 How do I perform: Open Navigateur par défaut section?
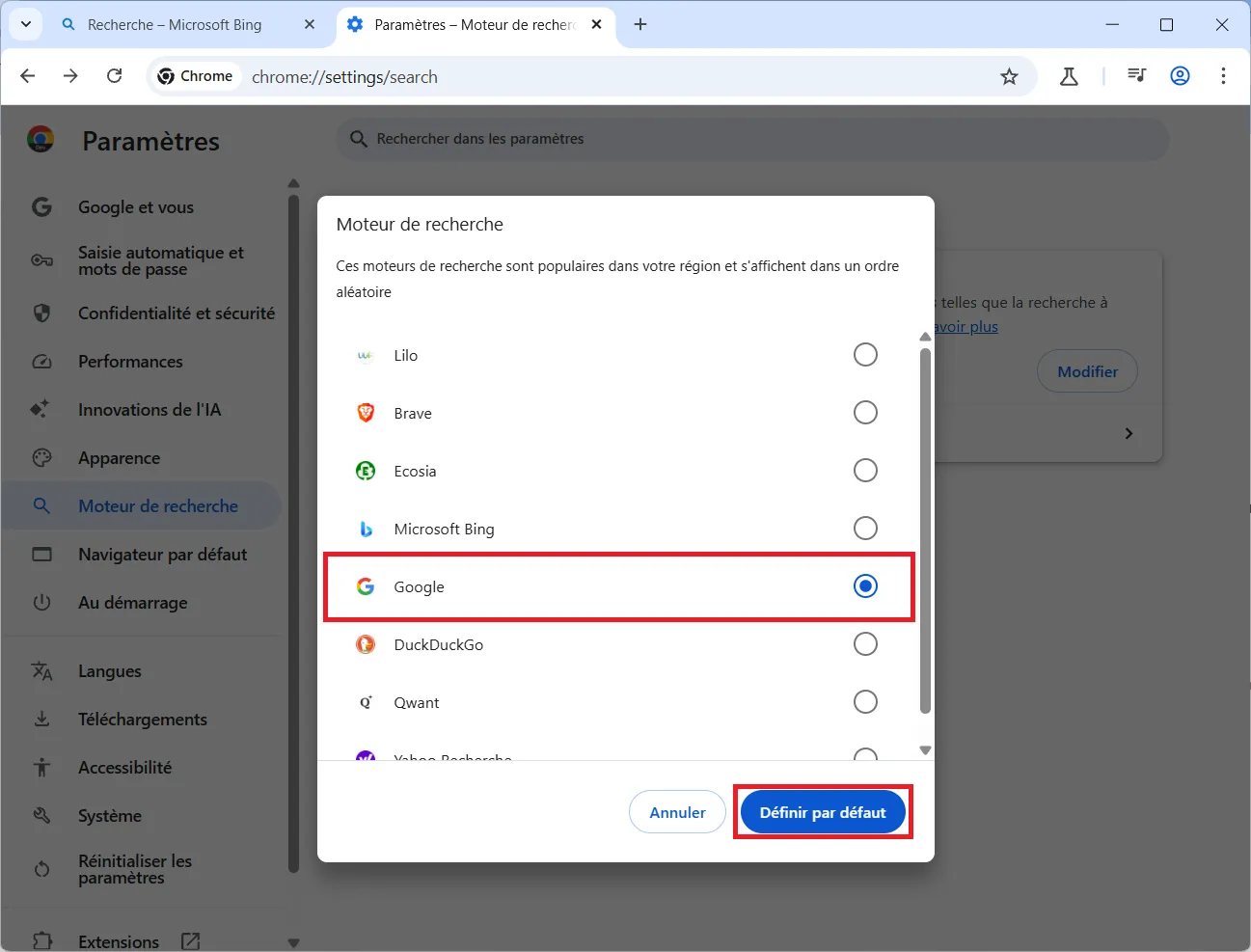[142, 555]
